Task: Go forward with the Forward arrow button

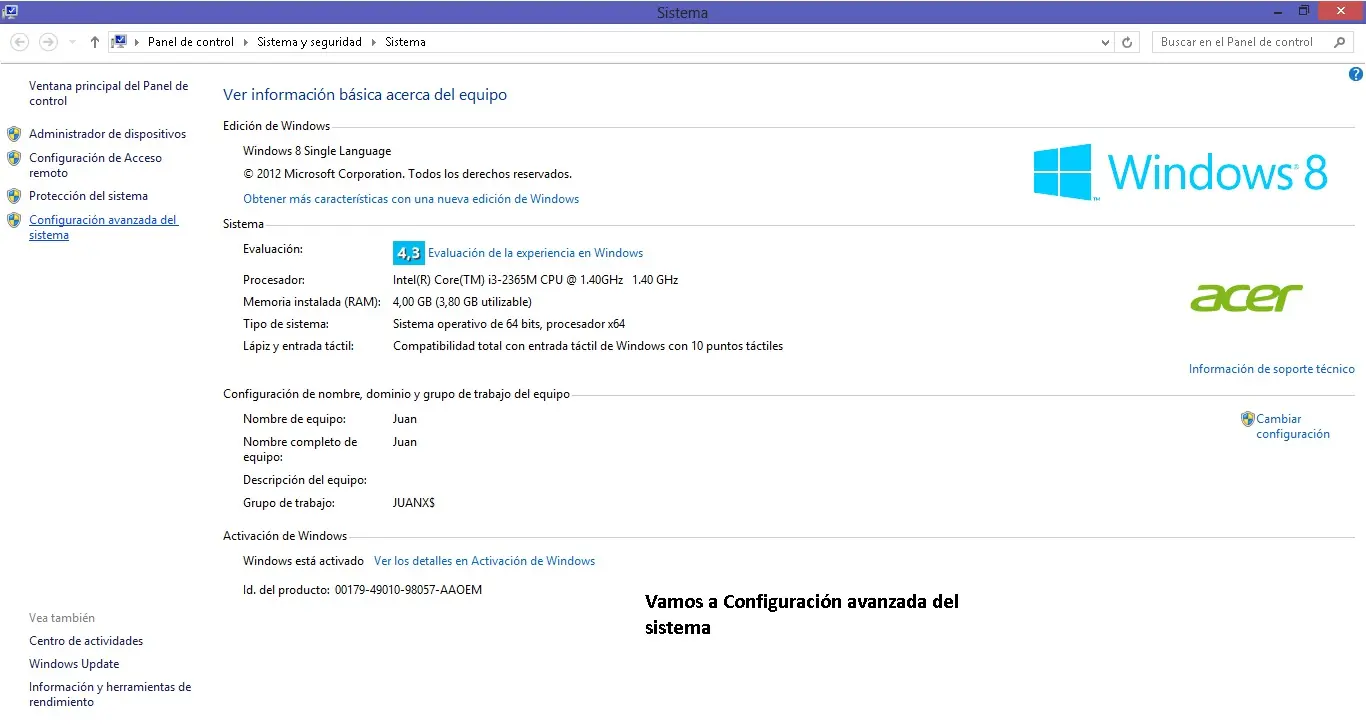Action: point(48,42)
